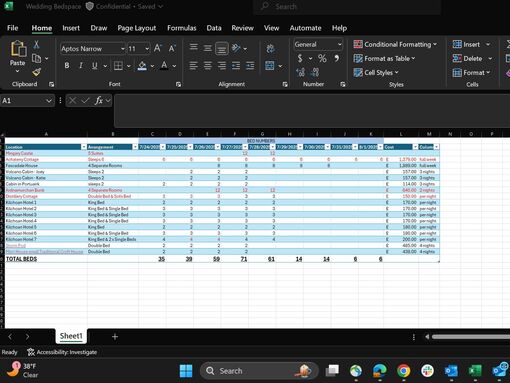The width and height of the screenshot is (510, 383).
Task: Click Merge & Center icon
Action: (x=270, y=65)
